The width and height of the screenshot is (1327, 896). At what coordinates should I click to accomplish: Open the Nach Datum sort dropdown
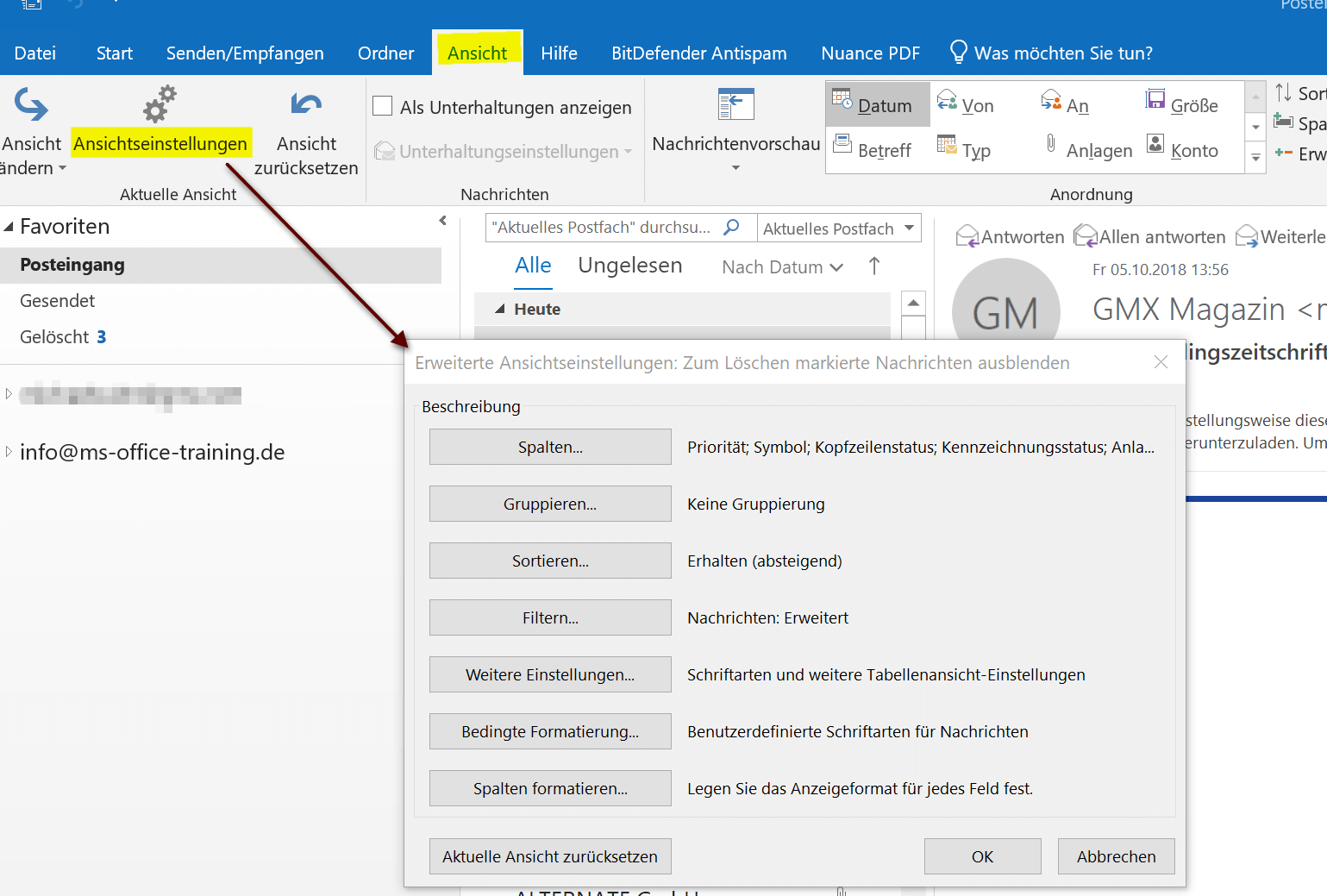tap(782, 267)
